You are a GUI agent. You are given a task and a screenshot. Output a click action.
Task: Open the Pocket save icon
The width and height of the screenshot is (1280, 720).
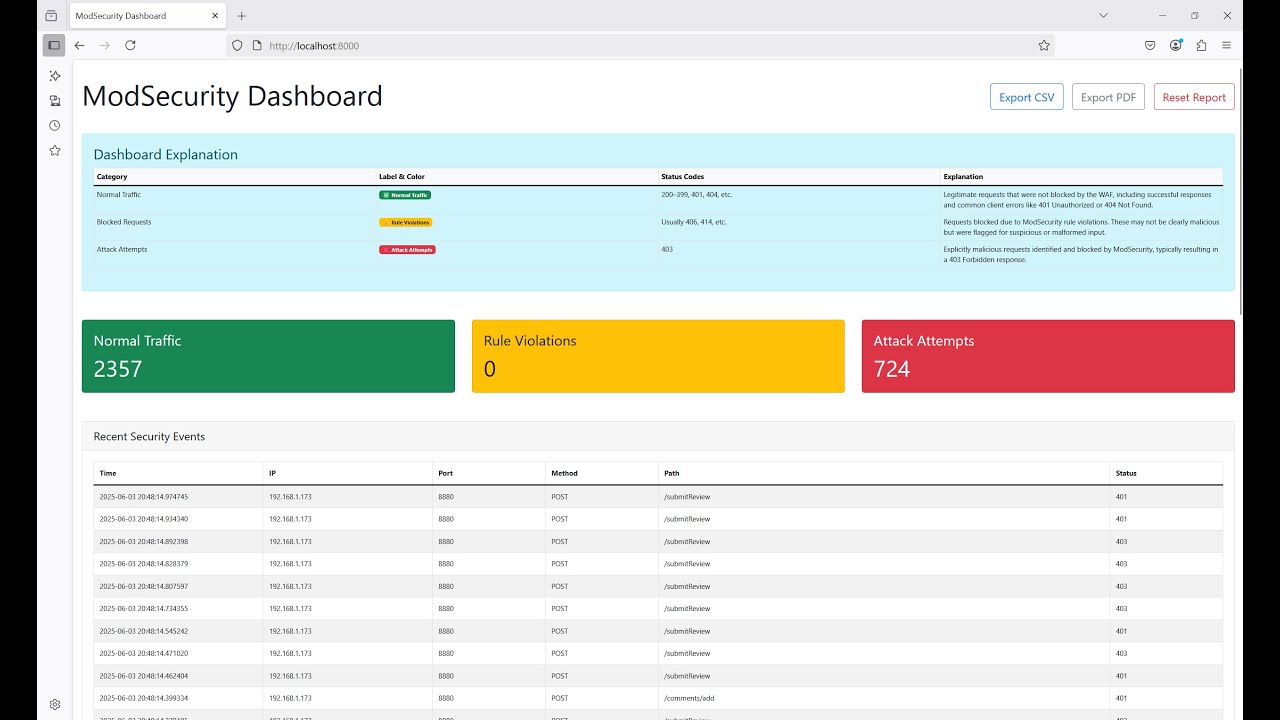(1151, 45)
